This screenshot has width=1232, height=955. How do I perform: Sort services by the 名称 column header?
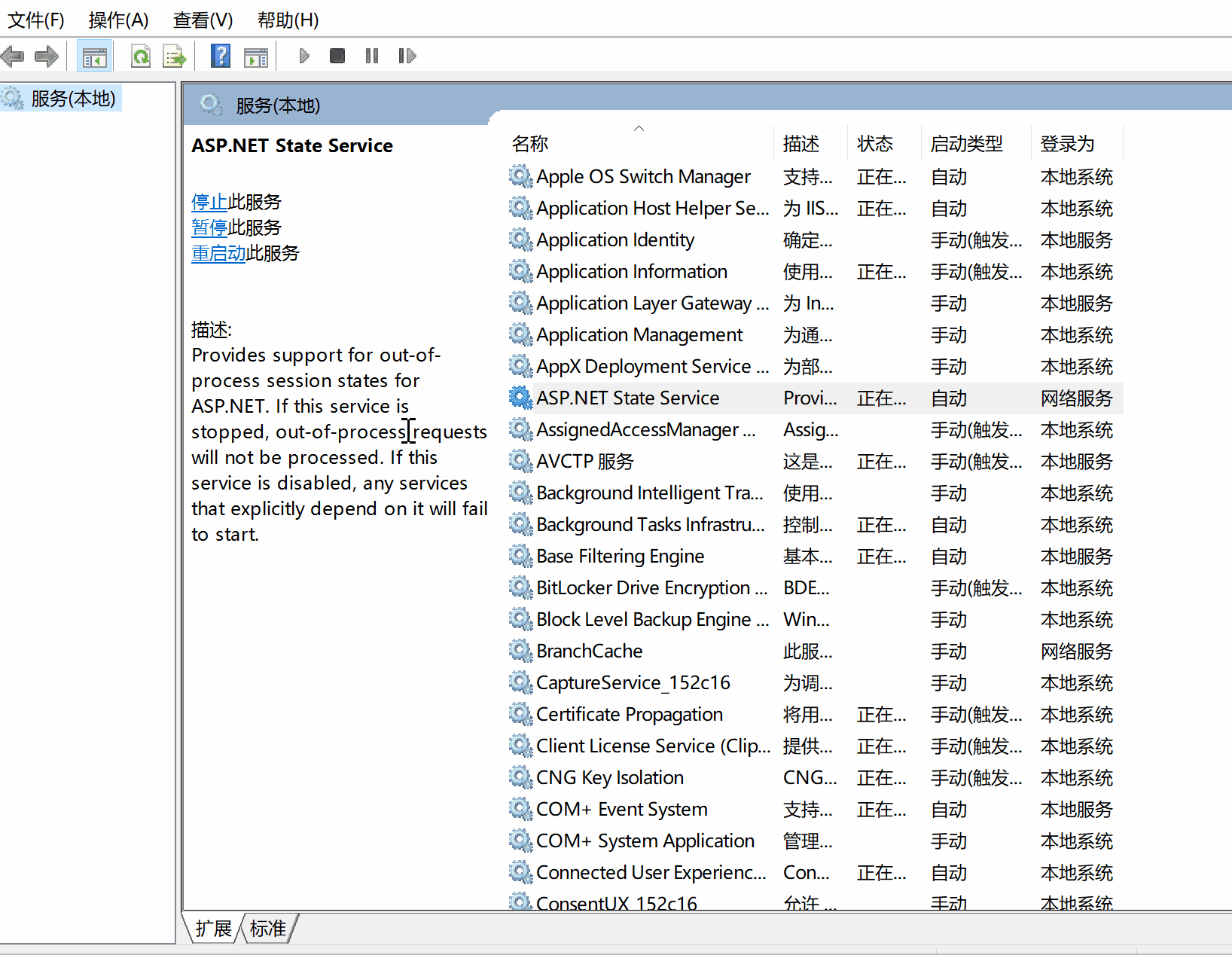point(530,144)
